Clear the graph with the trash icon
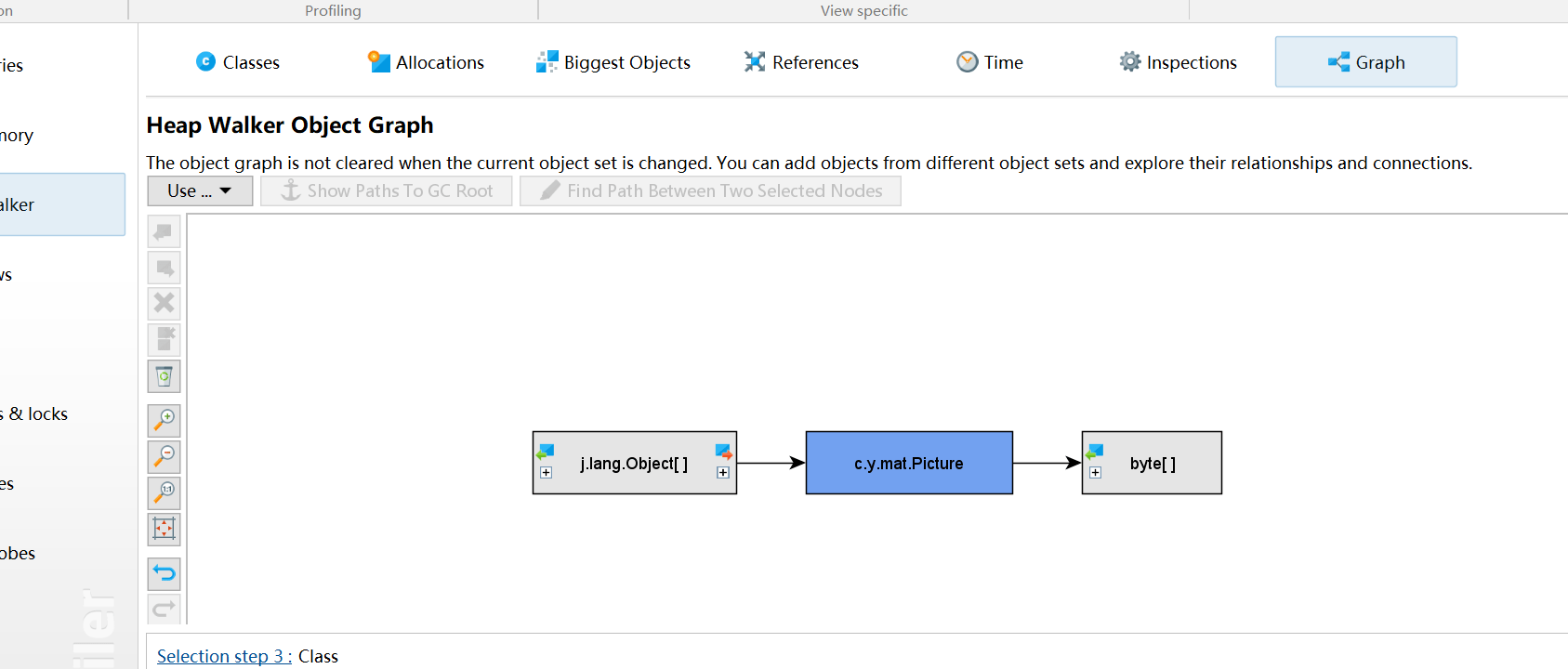This screenshot has height=669, width=1568. tap(164, 376)
